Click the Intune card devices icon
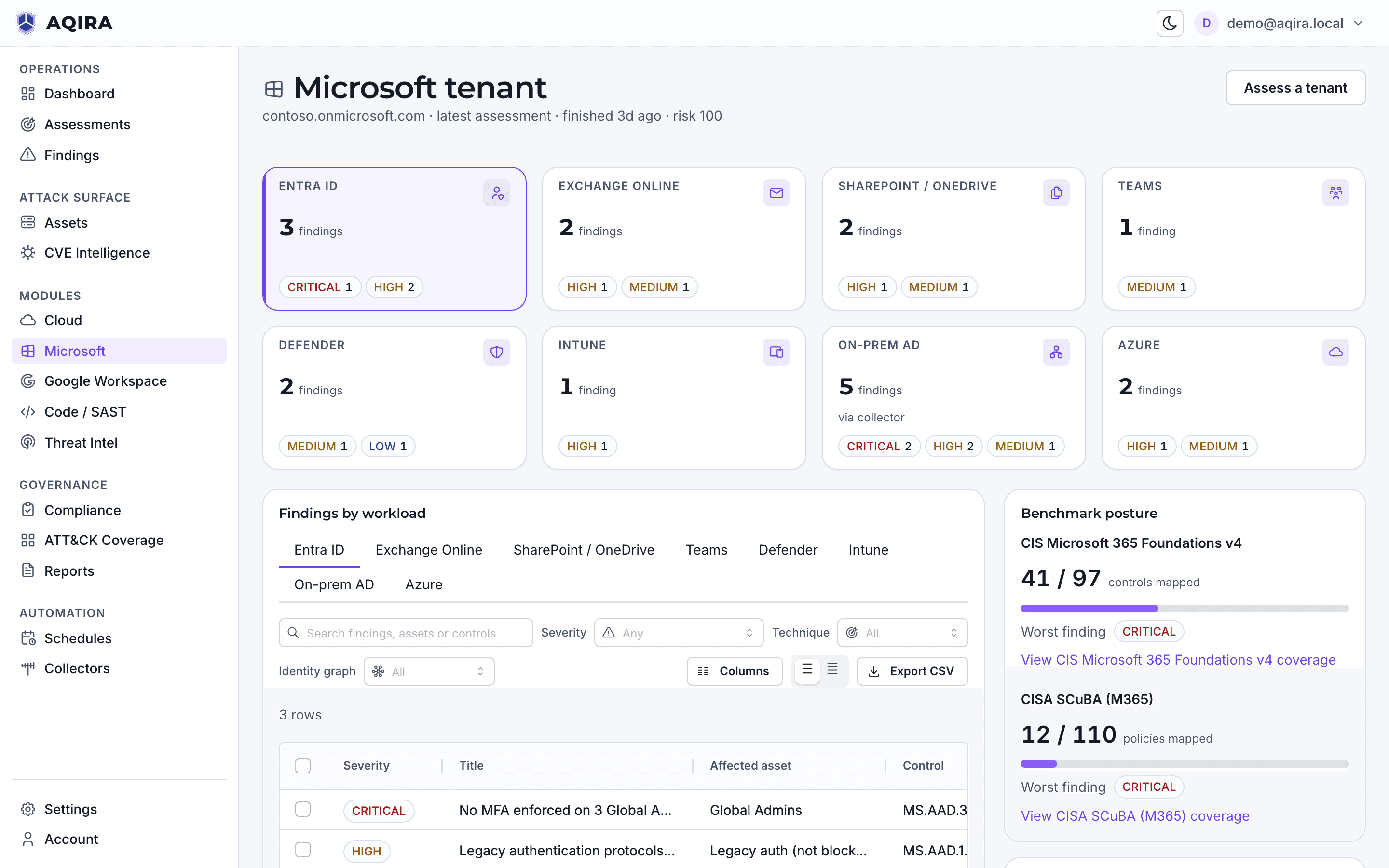The height and width of the screenshot is (868, 1389). point(776,352)
